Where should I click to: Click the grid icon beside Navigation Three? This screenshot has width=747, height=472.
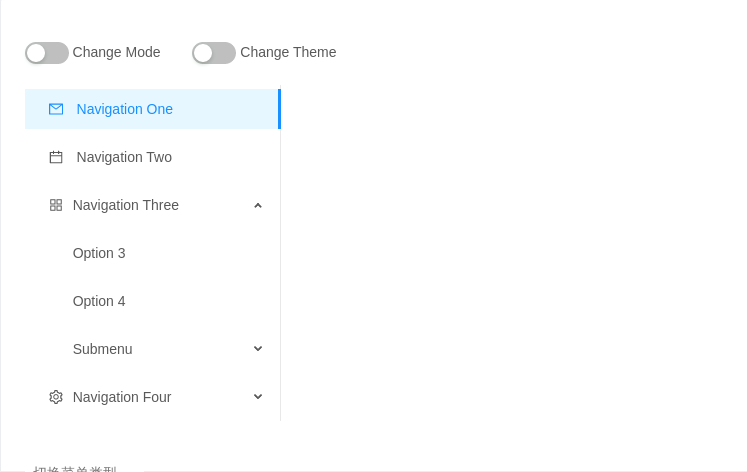[x=56, y=205]
